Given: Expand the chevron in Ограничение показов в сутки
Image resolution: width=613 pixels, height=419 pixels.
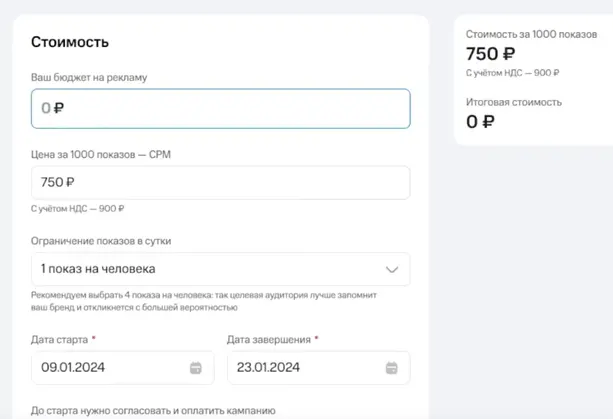Looking at the screenshot, I should point(392,269).
